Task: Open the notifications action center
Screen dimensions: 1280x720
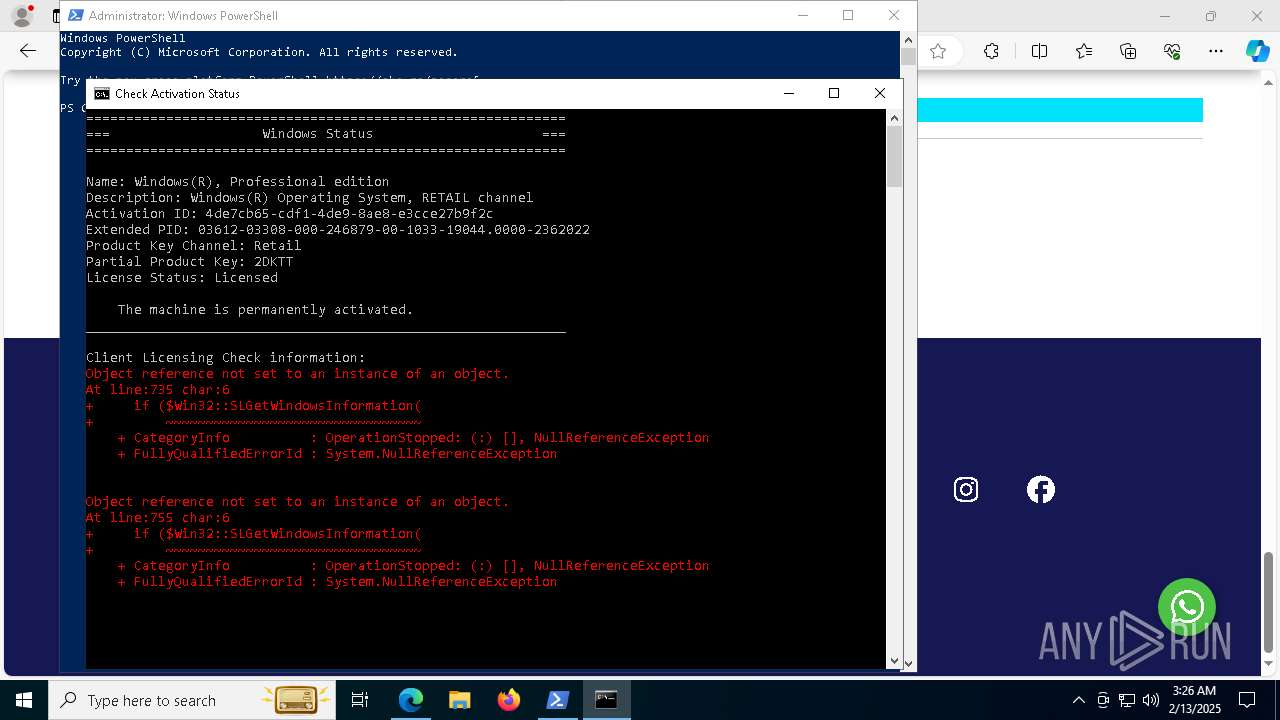Action: point(1247,700)
